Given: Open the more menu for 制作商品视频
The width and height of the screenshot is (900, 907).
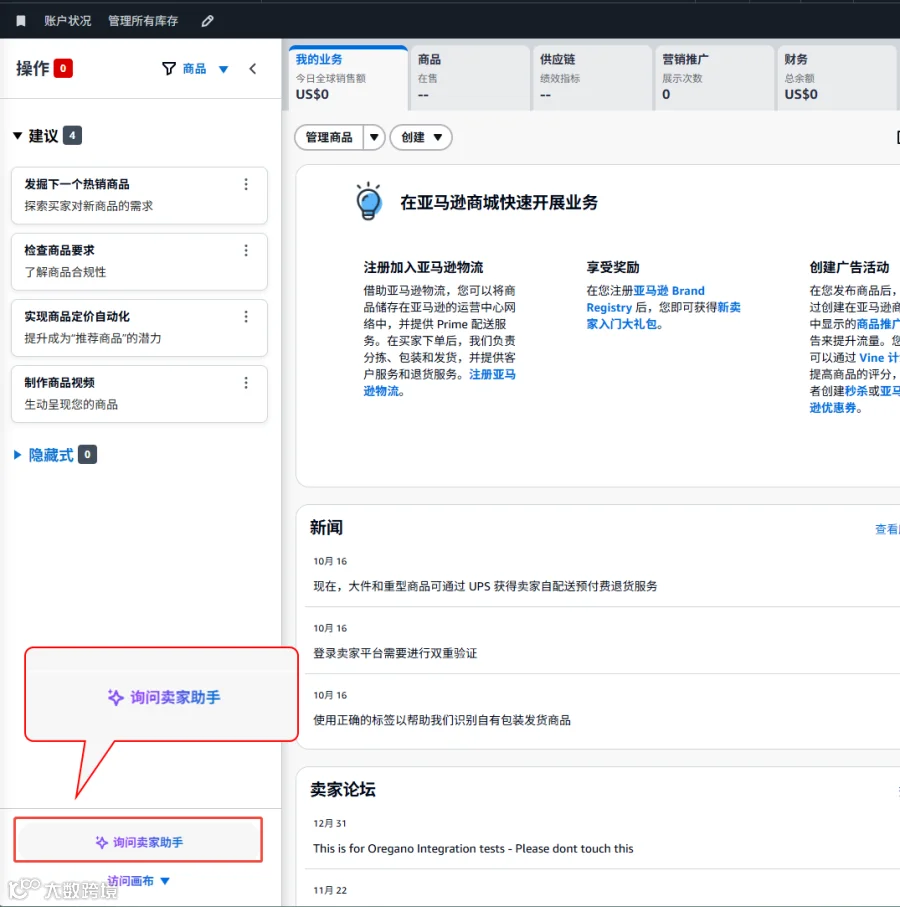Looking at the screenshot, I should 246,383.
